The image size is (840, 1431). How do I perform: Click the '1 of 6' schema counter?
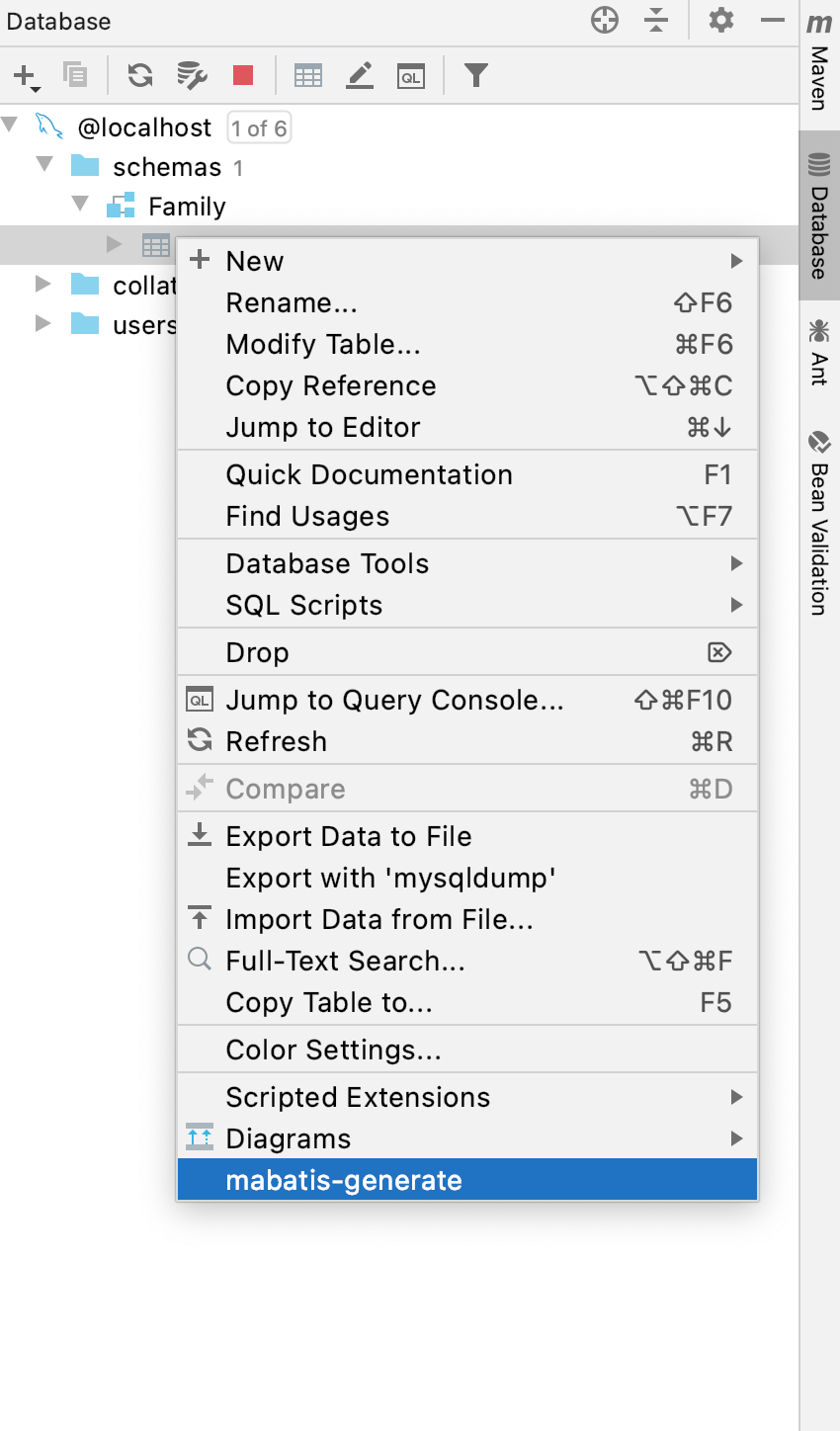point(259,127)
